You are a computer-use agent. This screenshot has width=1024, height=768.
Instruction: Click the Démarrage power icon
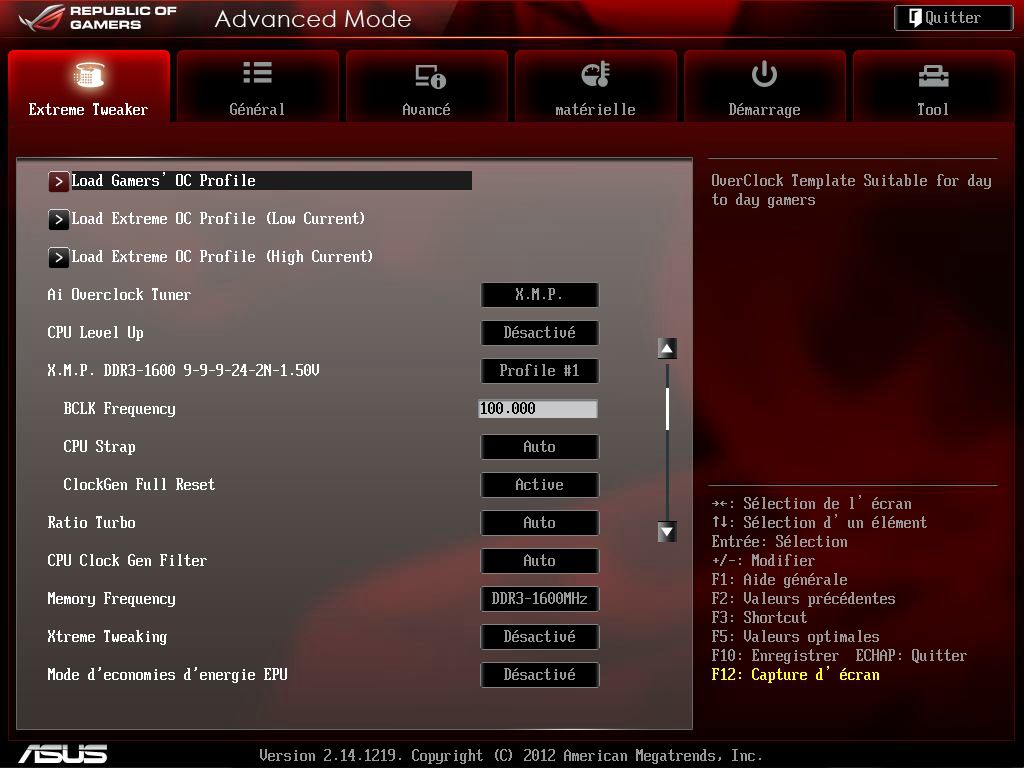(764, 74)
